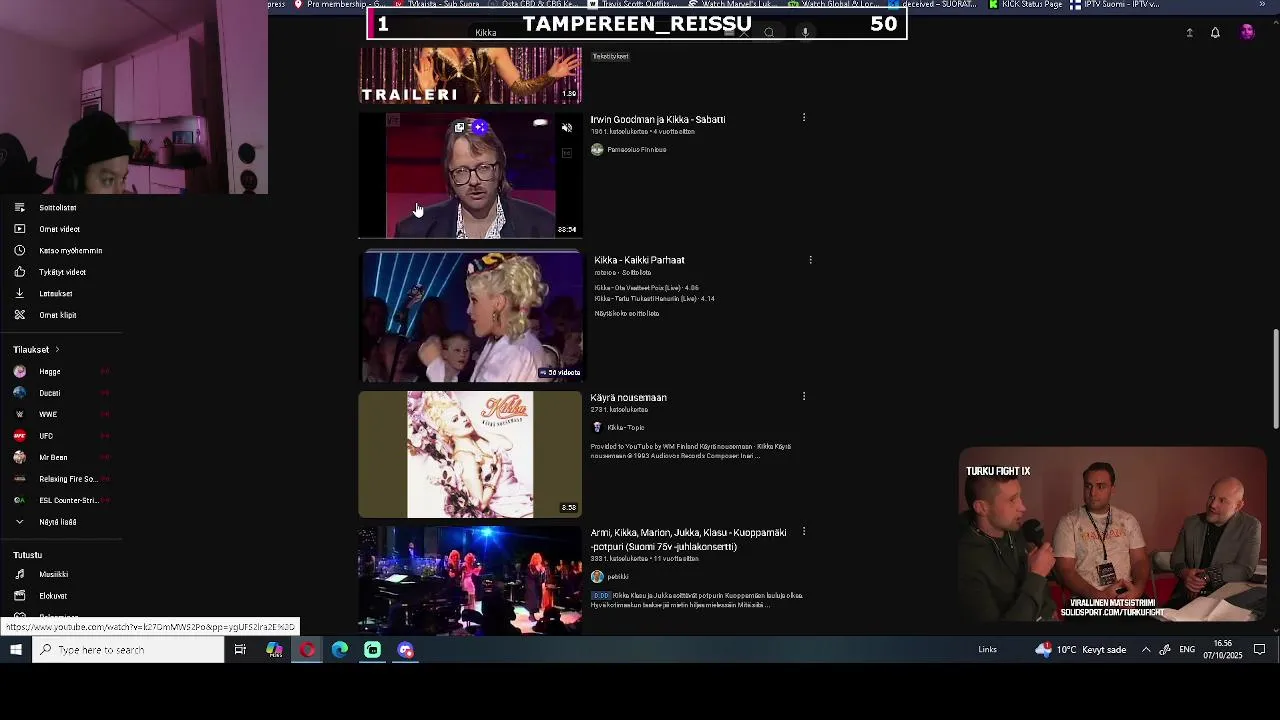Open petrikki channel avatar
This screenshot has width=1280, height=720.
click(x=597, y=577)
